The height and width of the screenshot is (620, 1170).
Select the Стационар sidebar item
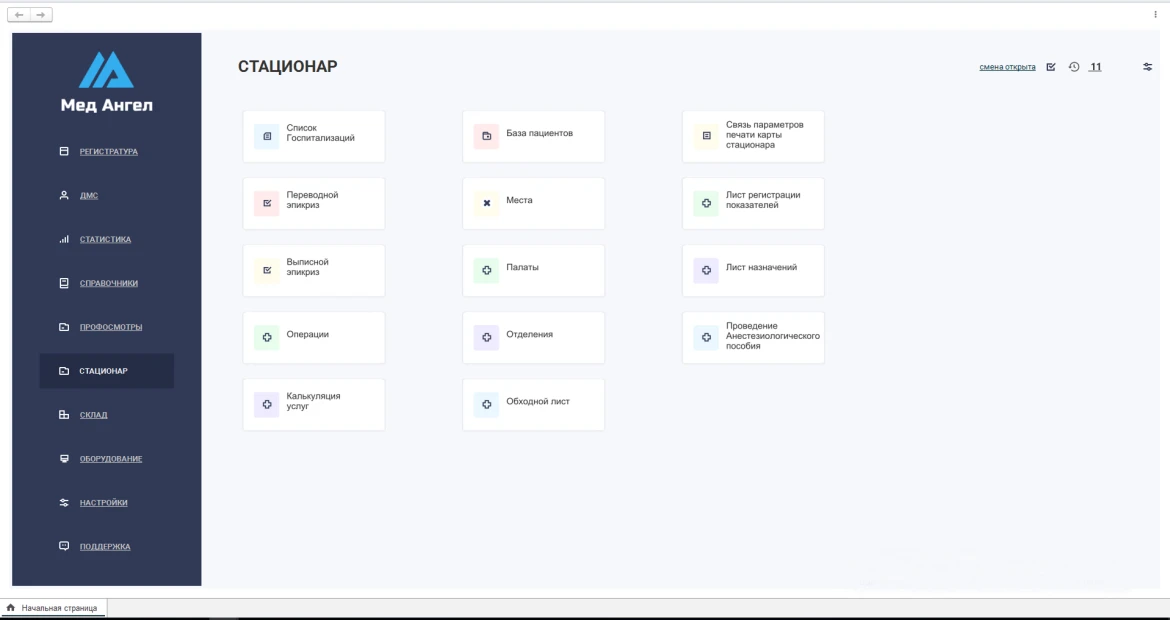point(107,371)
